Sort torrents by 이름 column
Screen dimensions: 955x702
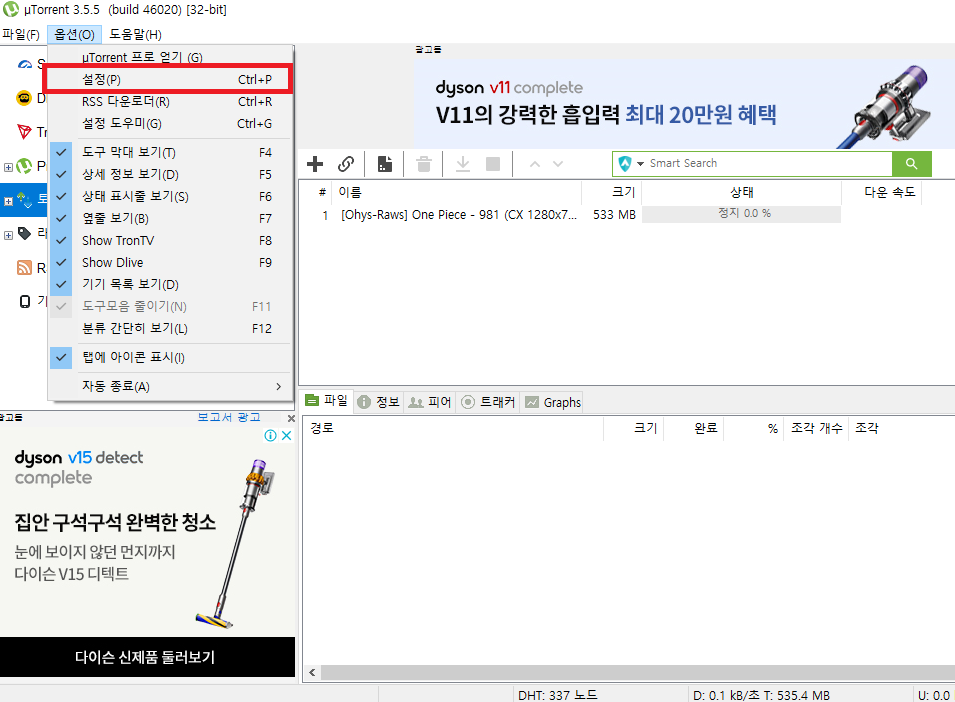(457, 192)
